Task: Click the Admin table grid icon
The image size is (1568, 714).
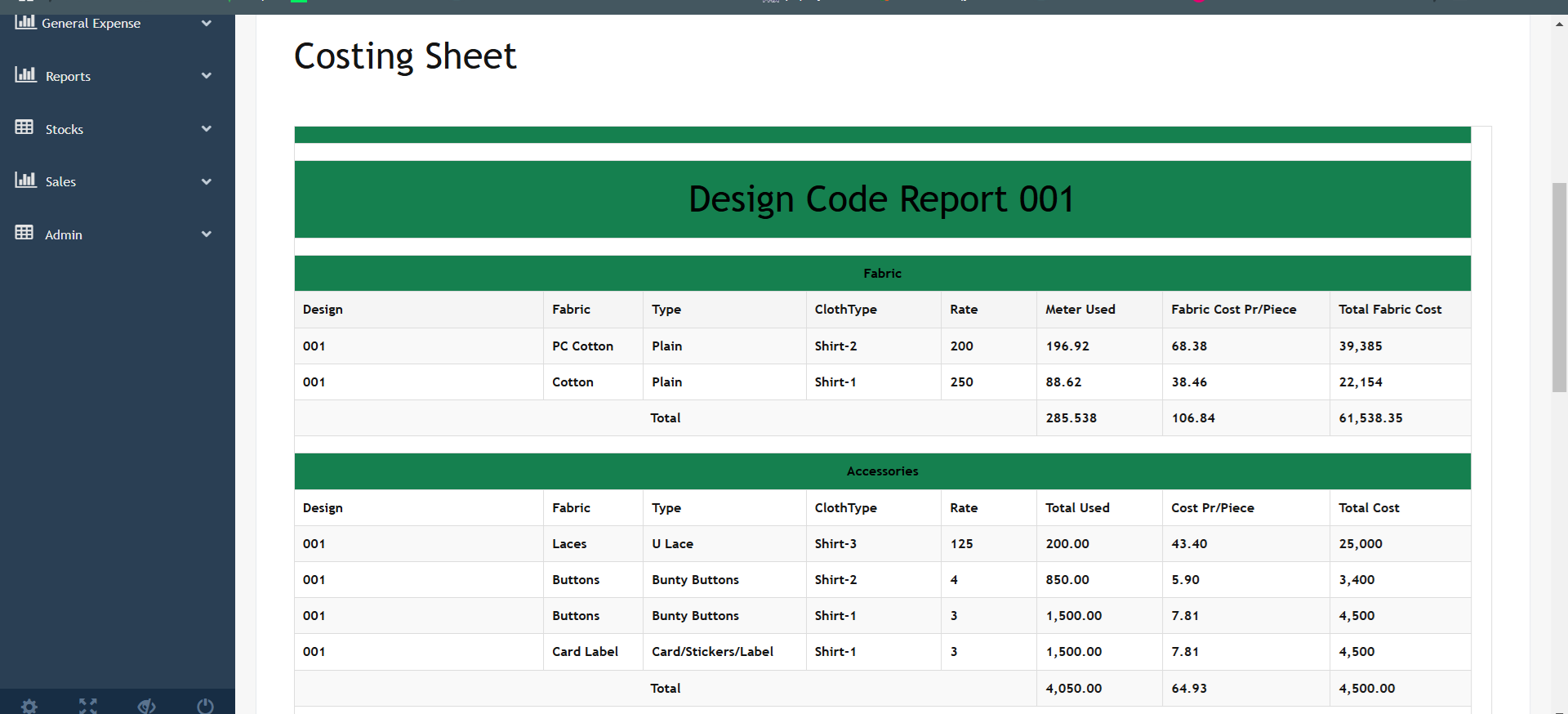Action: 24,233
